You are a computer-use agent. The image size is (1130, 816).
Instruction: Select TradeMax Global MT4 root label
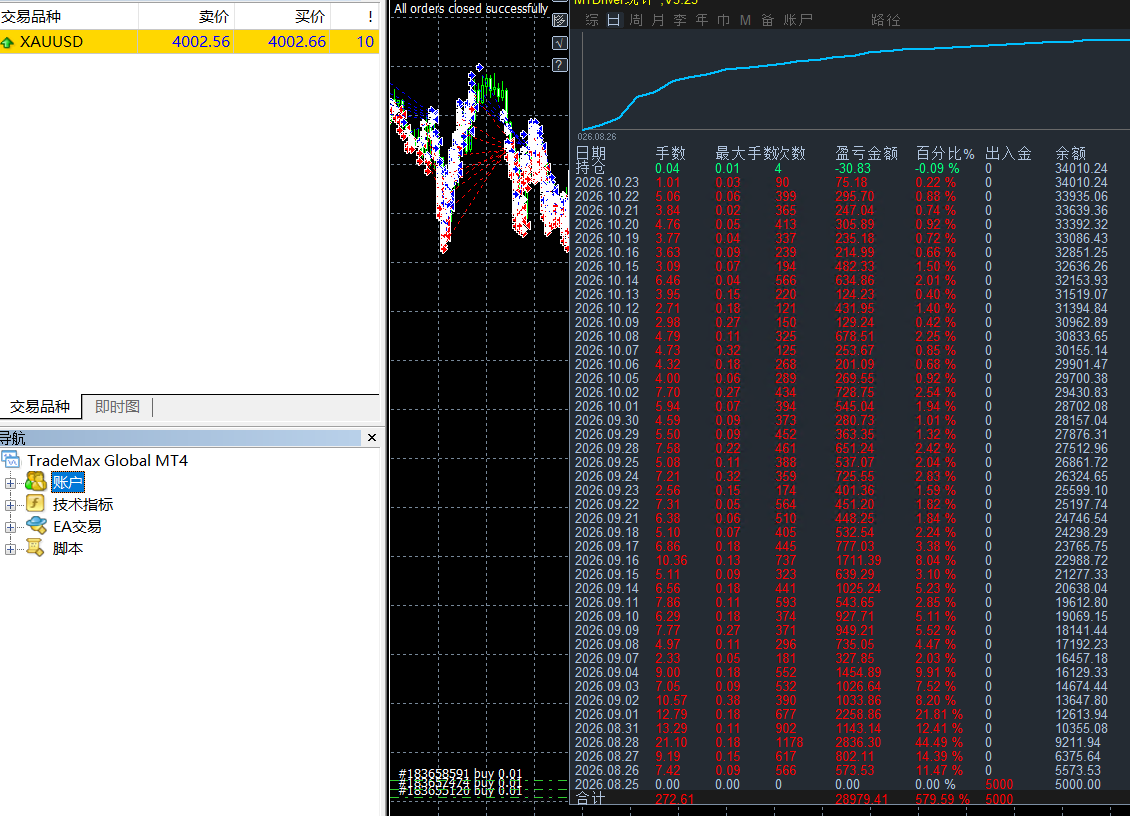[107, 461]
